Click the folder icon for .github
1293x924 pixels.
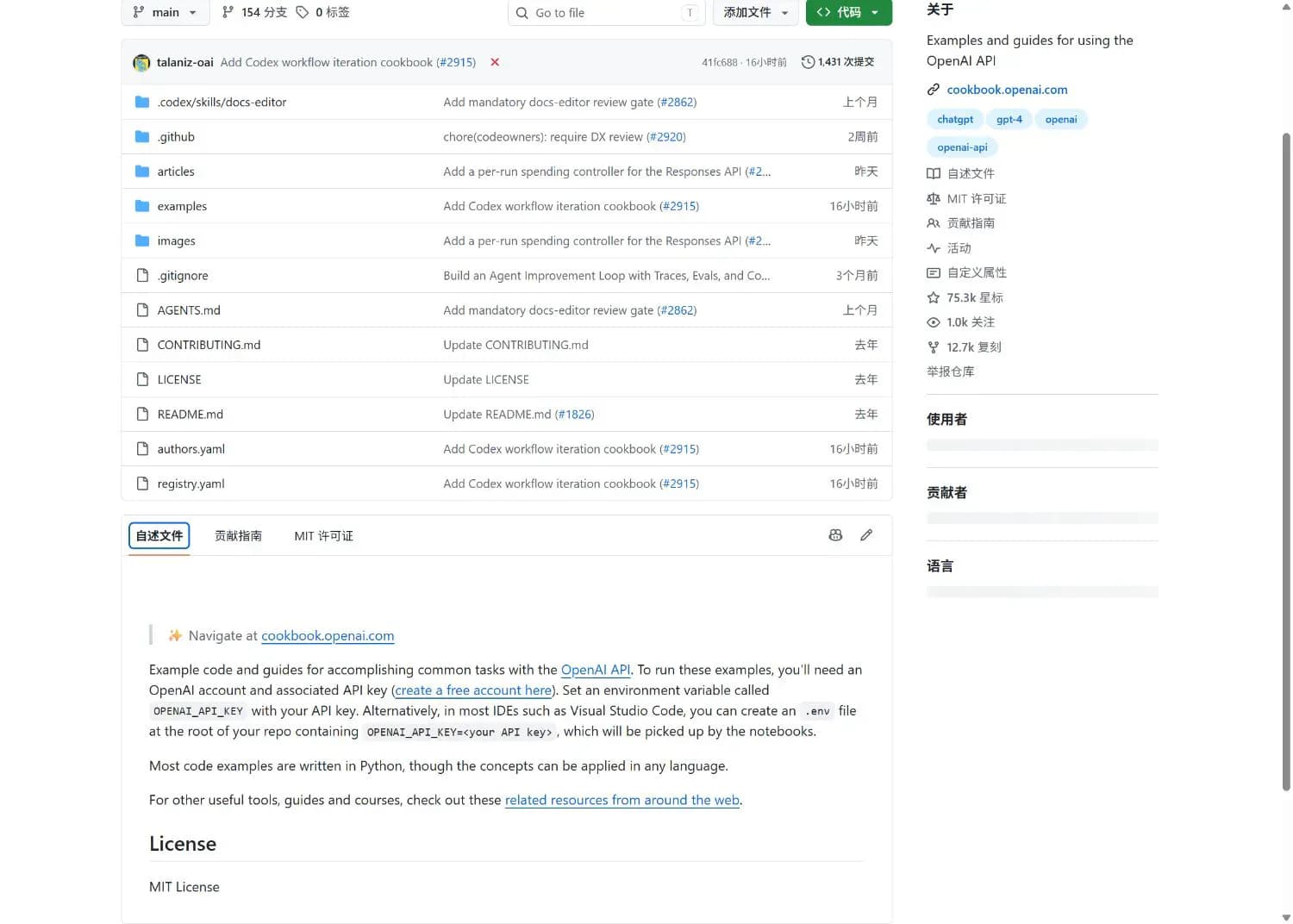click(x=142, y=137)
